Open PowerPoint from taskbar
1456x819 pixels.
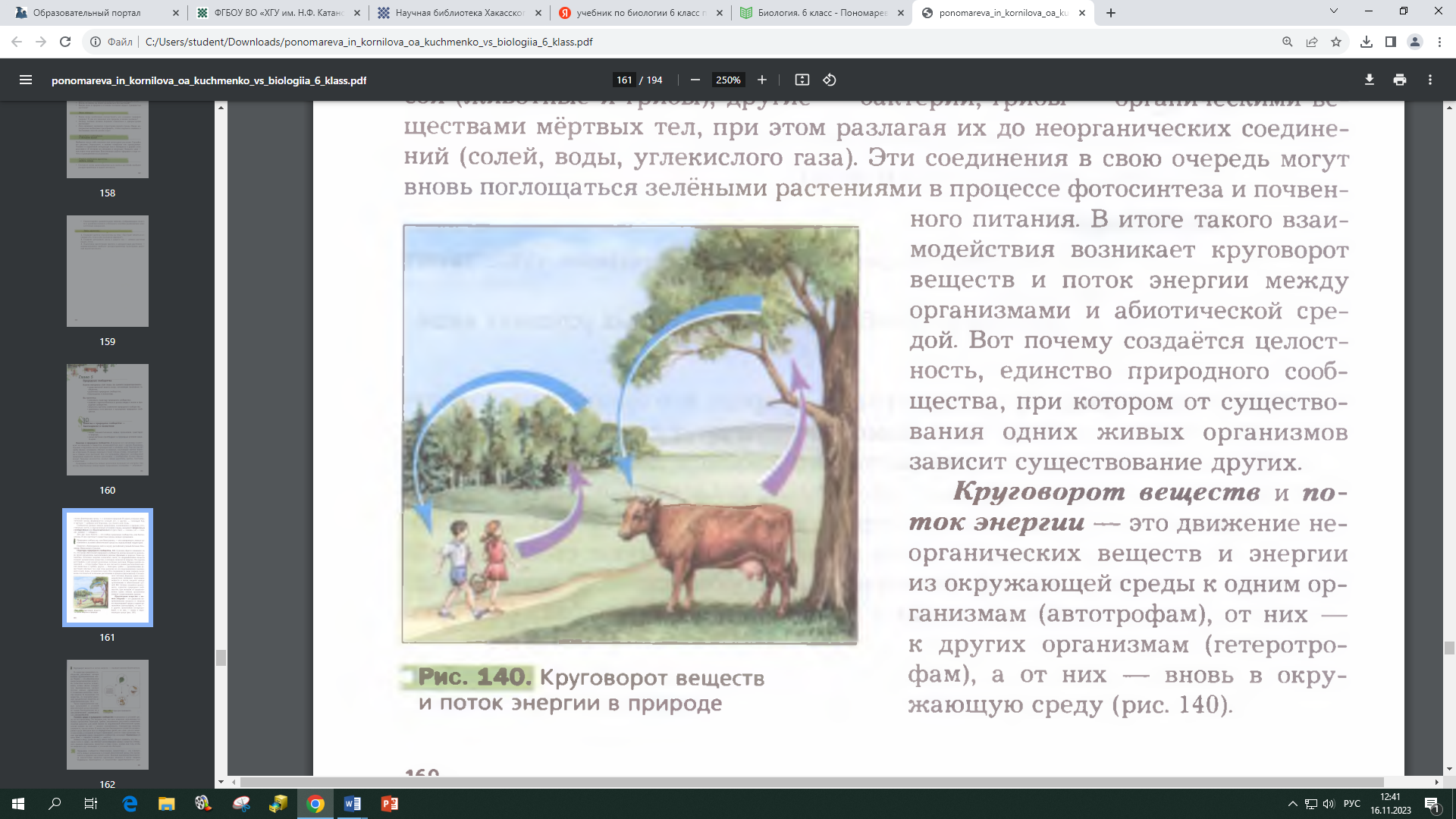[x=390, y=804]
